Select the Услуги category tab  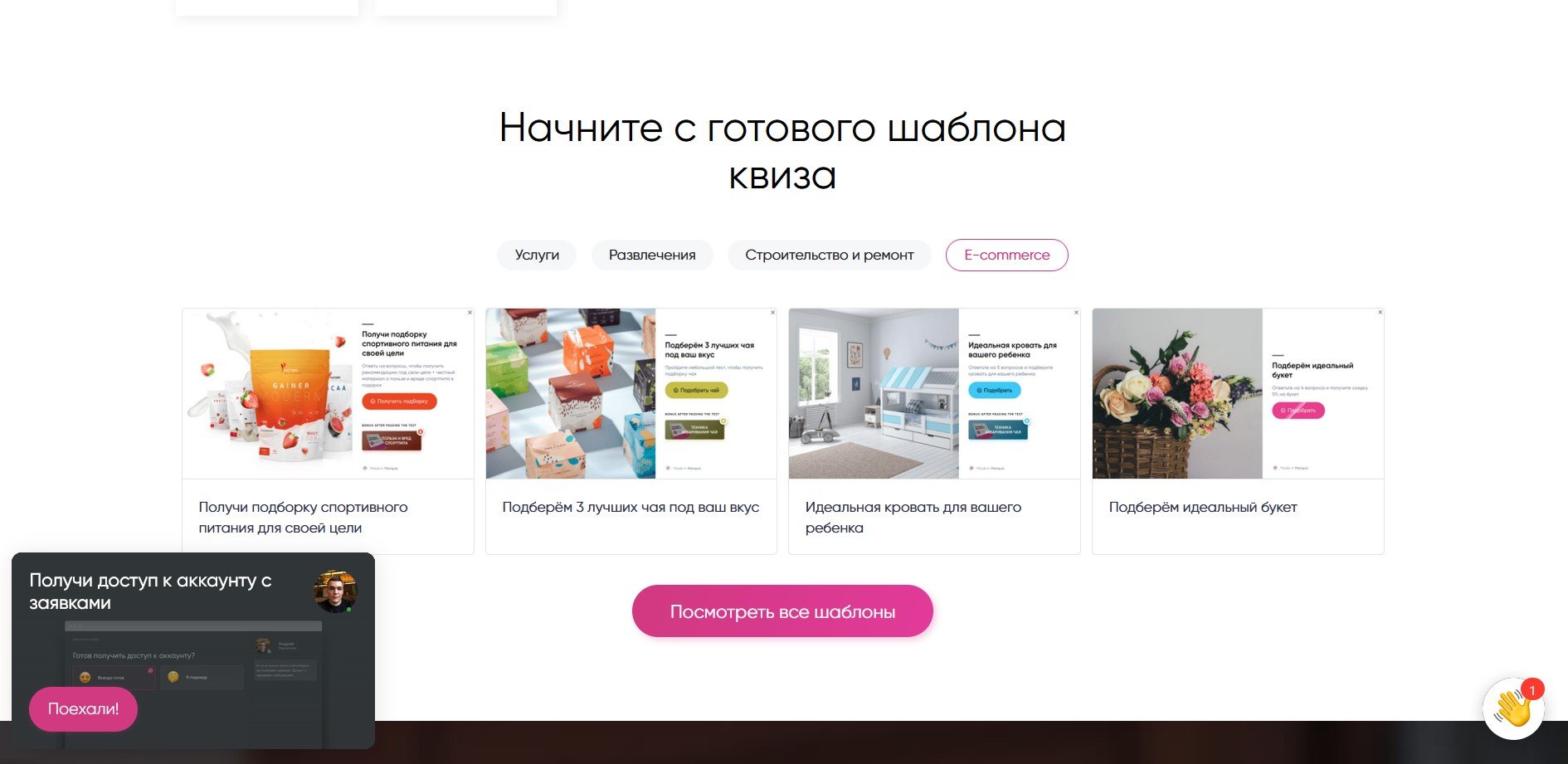point(537,255)
